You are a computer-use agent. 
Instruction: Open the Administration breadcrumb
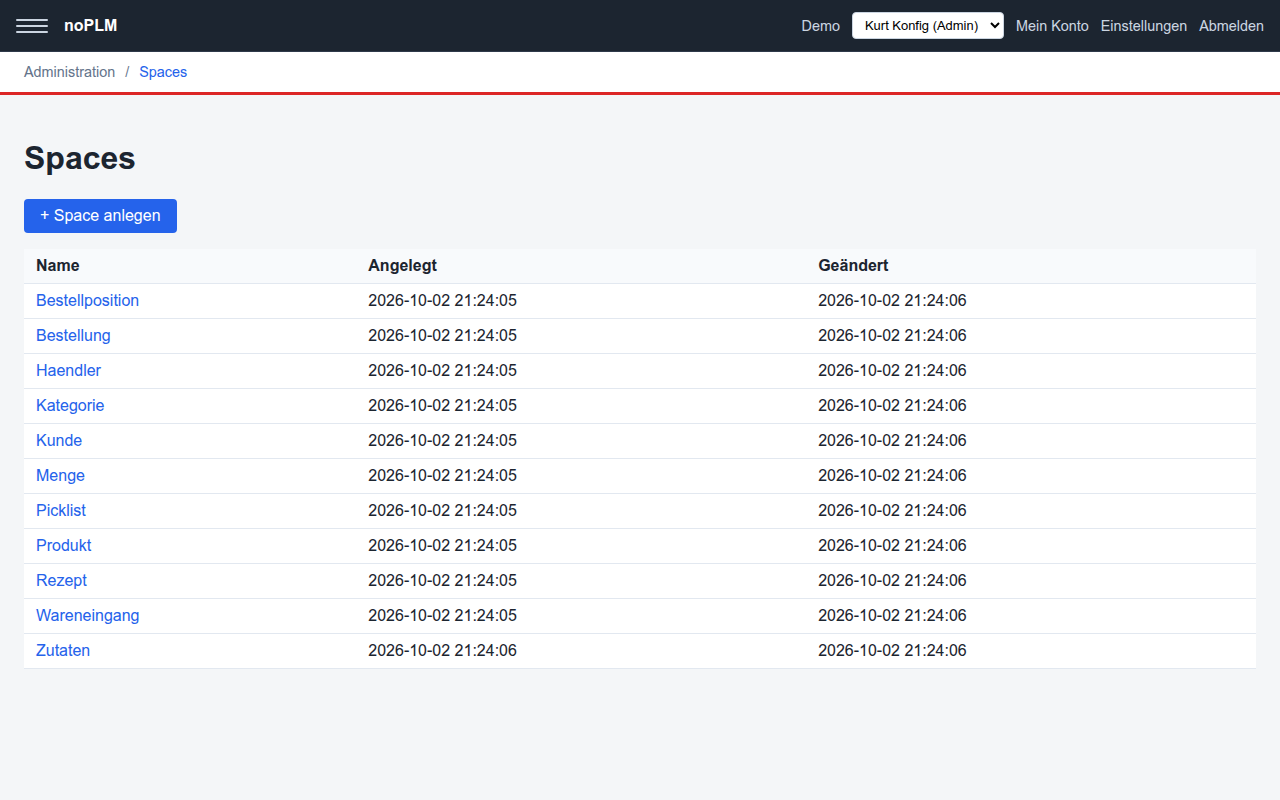point(70,72)
